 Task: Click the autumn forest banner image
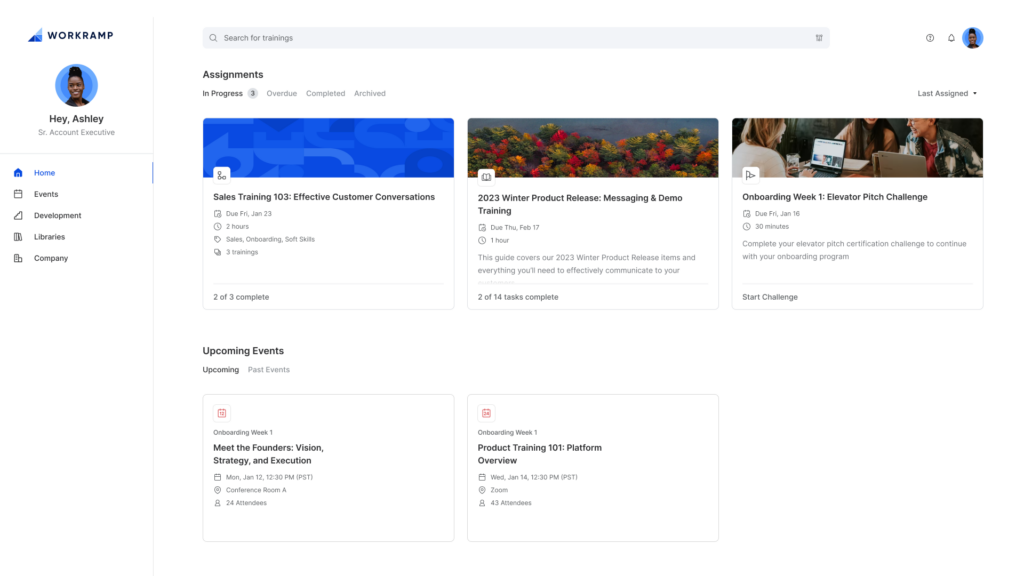[x=593, y=148]
